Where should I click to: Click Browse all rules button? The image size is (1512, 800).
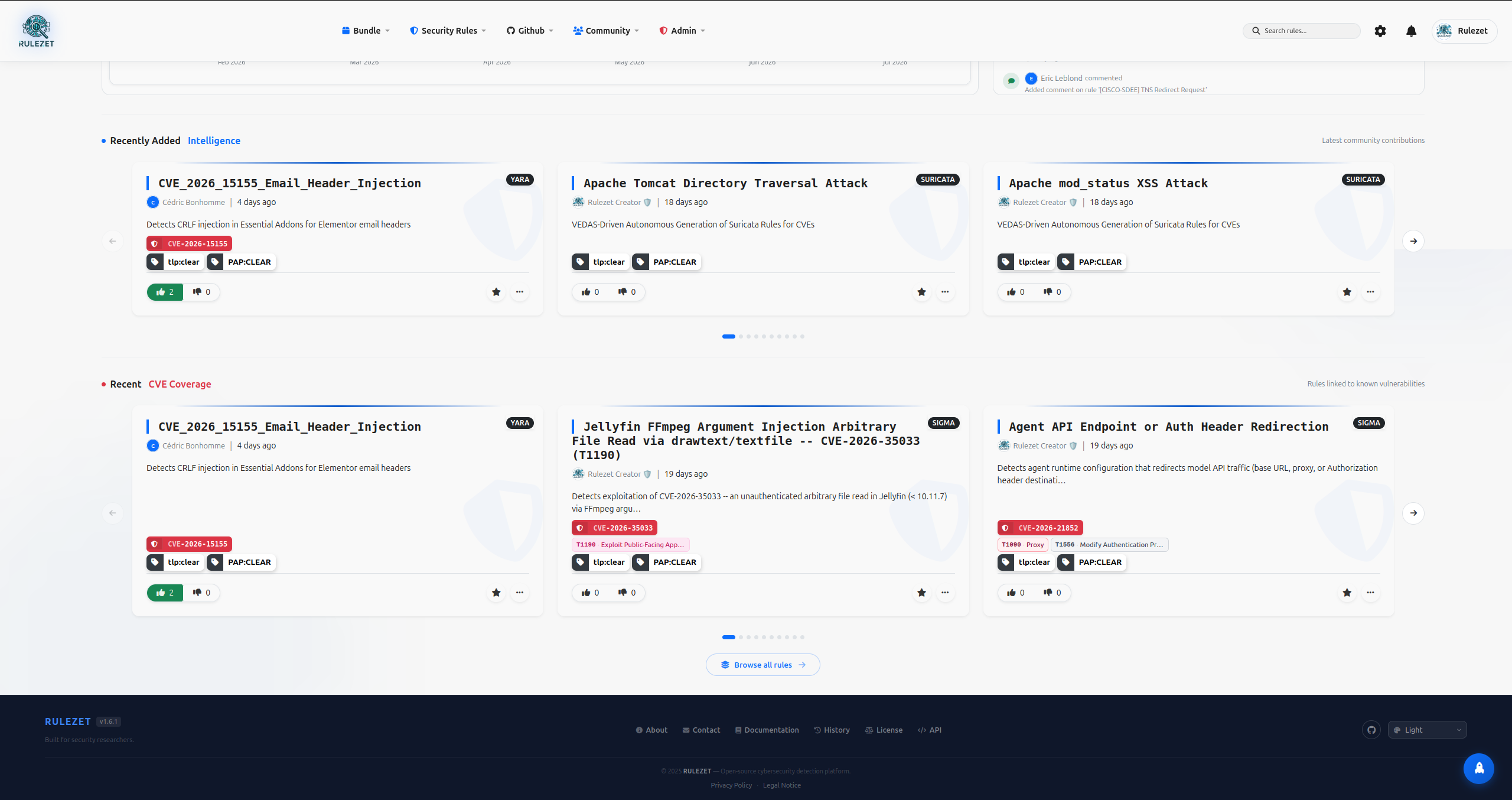[x=762, y=665]
